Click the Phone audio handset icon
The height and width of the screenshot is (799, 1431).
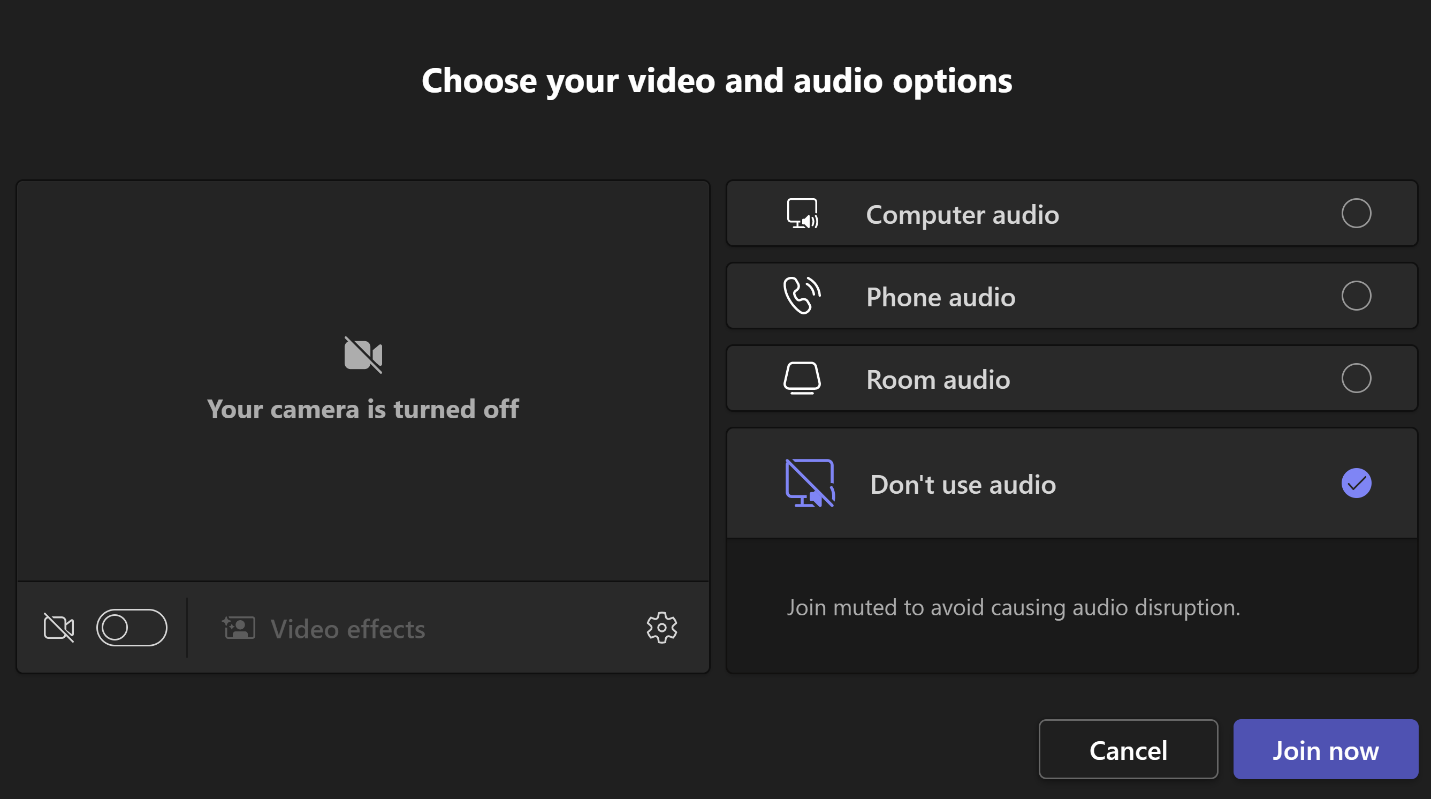point(801,296)
